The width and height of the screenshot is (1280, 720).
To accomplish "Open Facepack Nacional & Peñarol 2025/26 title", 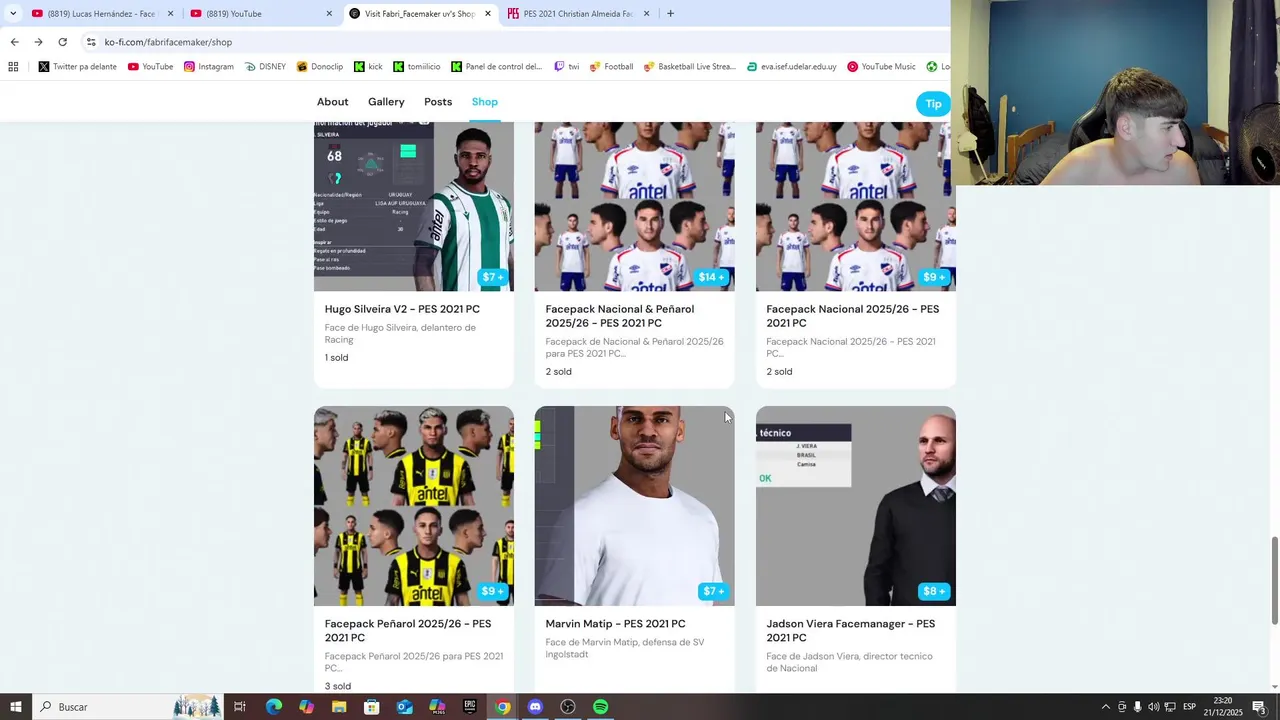I will coord(620,316).
